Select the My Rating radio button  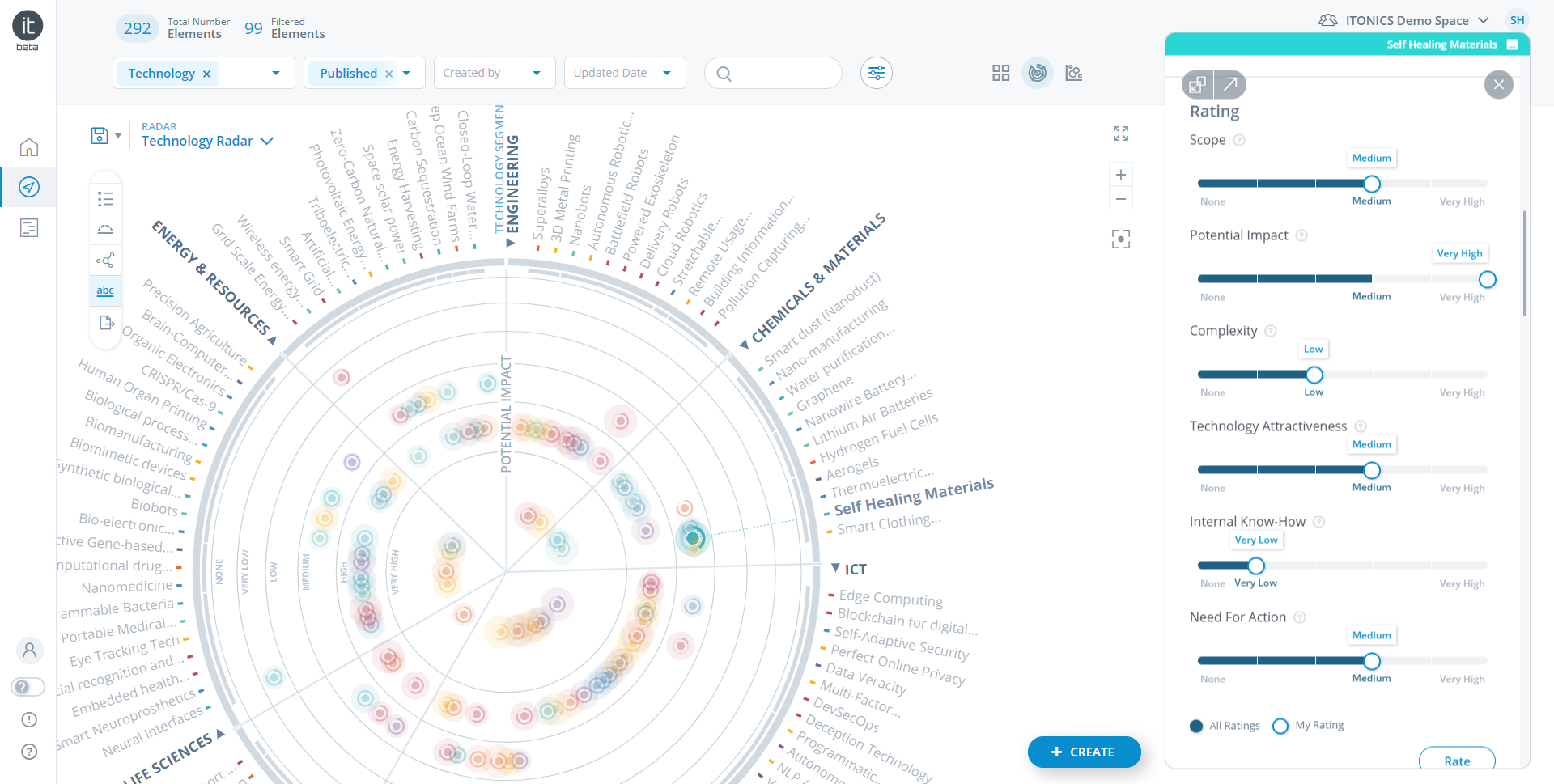coord(1280,726)
